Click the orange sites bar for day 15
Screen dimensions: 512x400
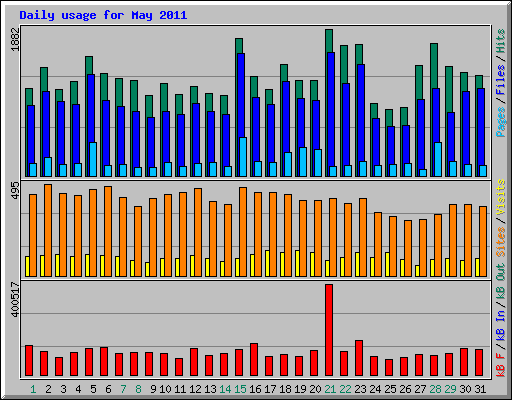coord(243,232)
